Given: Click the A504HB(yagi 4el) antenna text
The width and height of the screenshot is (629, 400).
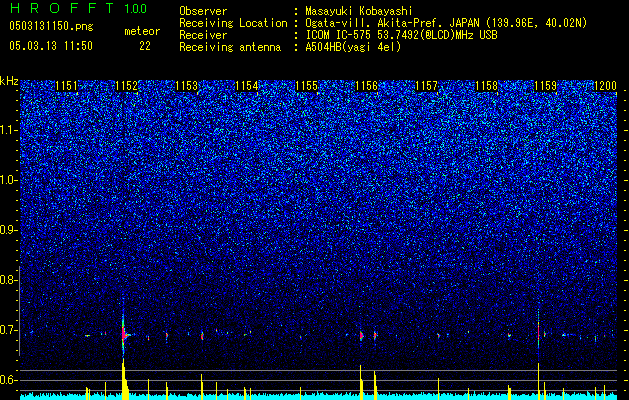Looking at the screenshot, I should (353, 47).
